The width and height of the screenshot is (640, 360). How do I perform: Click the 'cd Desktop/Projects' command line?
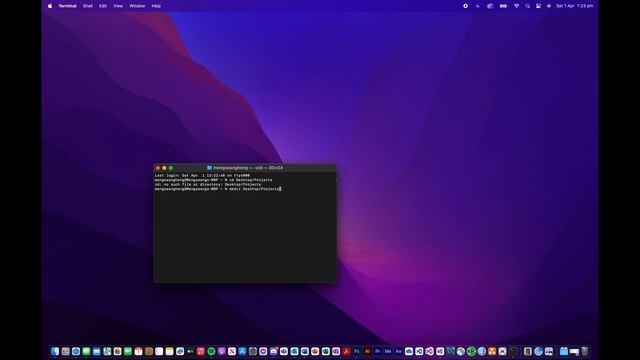(x=213, y=180)
